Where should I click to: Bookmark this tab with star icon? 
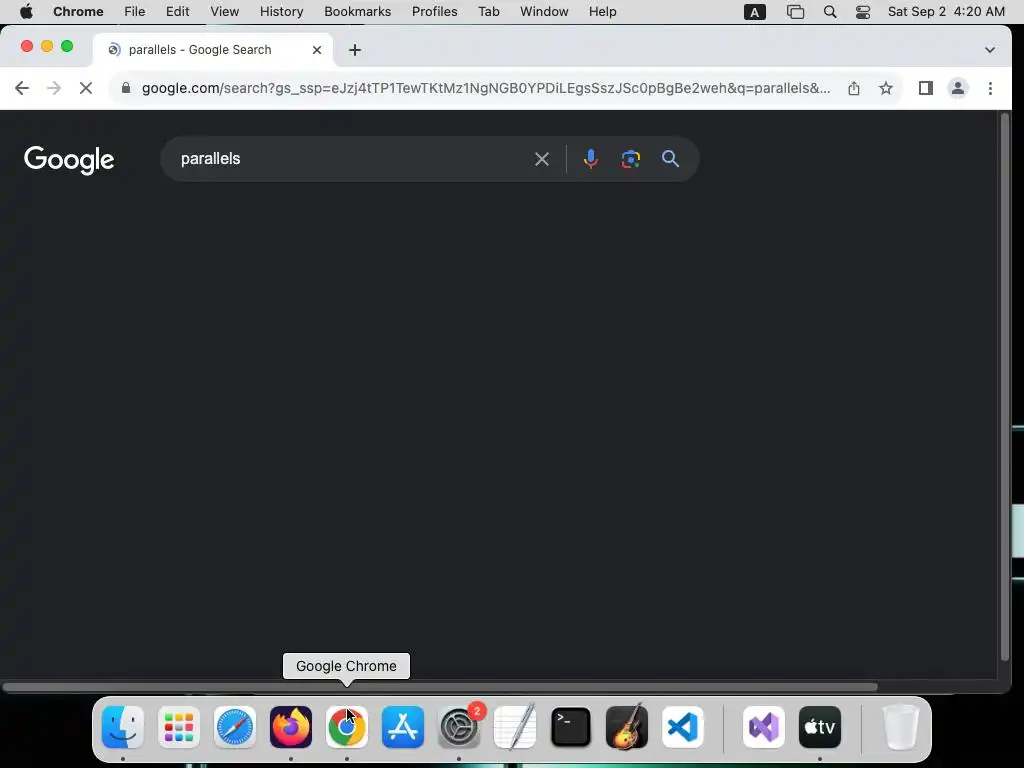point(886,88)
